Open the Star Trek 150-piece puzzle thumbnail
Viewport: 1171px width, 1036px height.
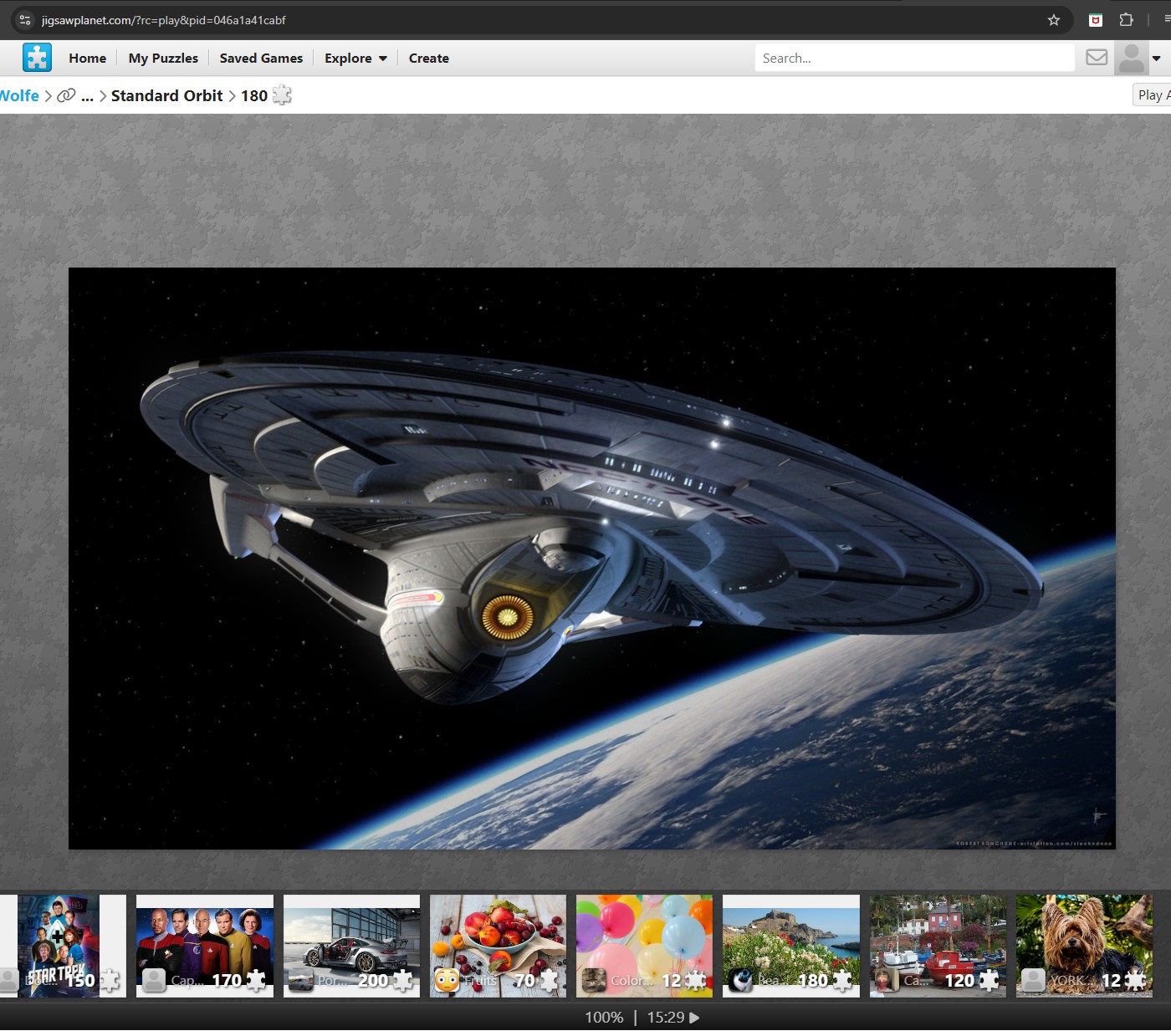pyautogui.click(x=63, y=946)
